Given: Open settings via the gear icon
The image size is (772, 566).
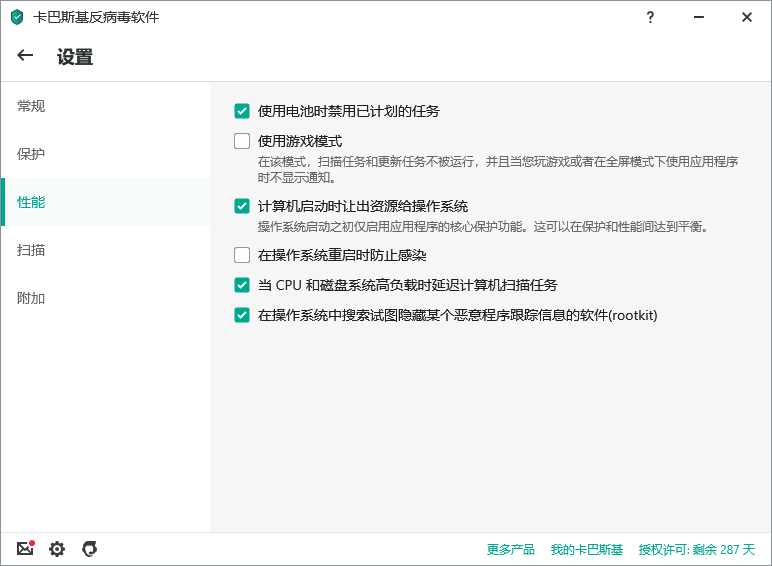Looking at the screenshot, I should tap(57, 549).
